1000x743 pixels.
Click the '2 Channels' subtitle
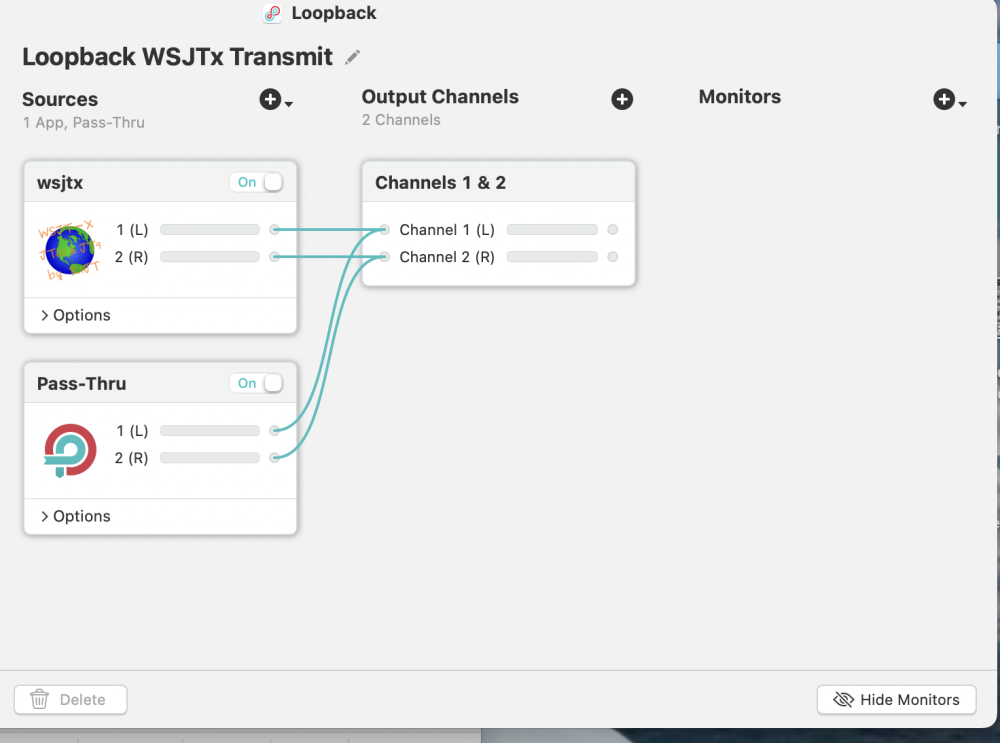click(401, 120)
